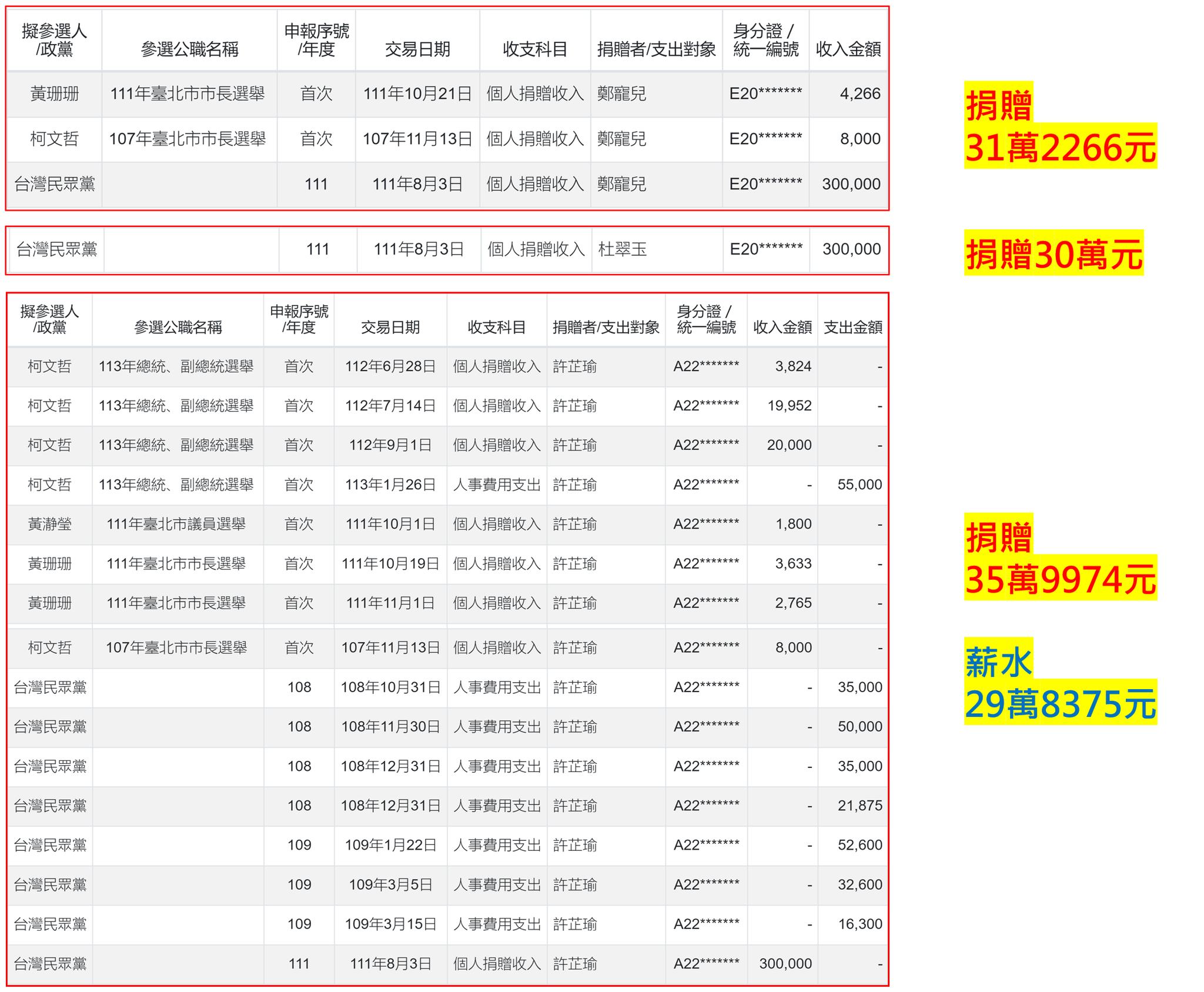Click the date 112年6月28日
This screenshot has height=992, width=1204.
coord(390,366)
